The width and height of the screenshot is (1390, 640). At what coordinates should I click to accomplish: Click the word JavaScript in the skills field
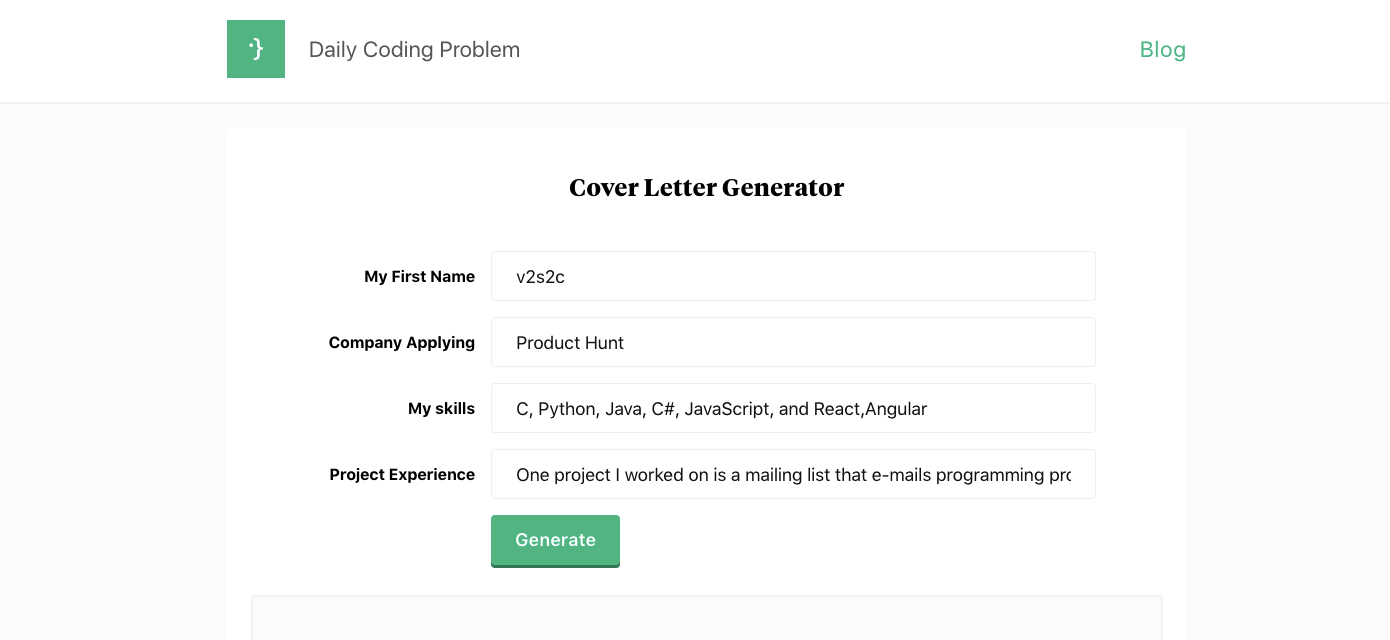727,409
